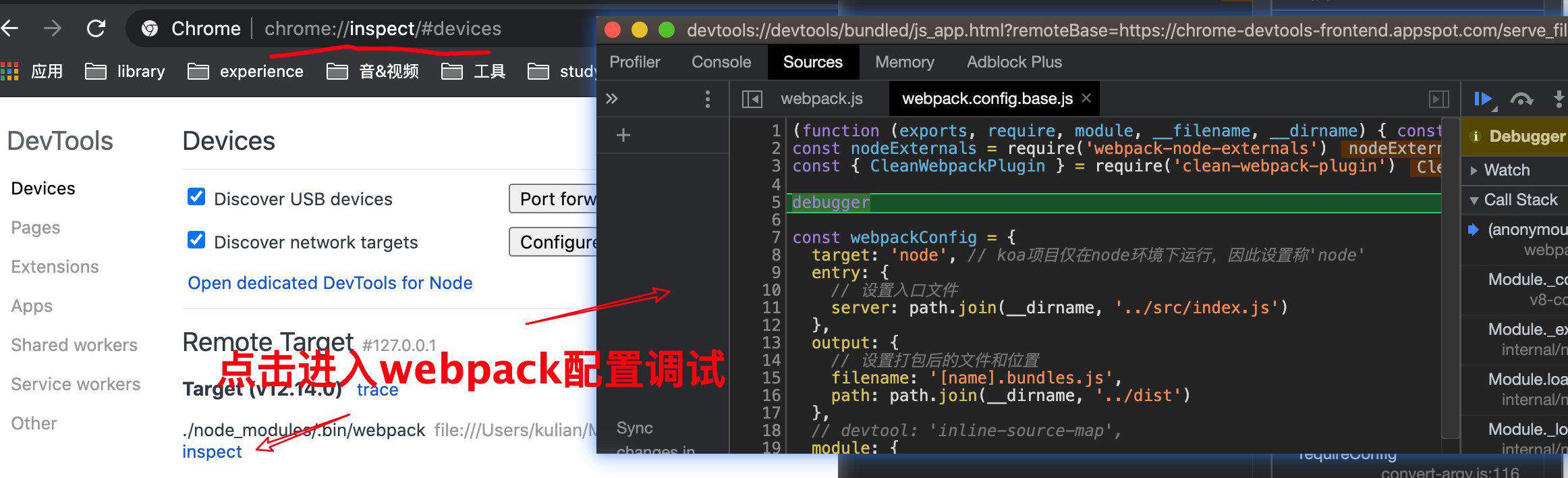Select Extensions in DevTools sidebar

pyautogui.click(x=55, y=267)
